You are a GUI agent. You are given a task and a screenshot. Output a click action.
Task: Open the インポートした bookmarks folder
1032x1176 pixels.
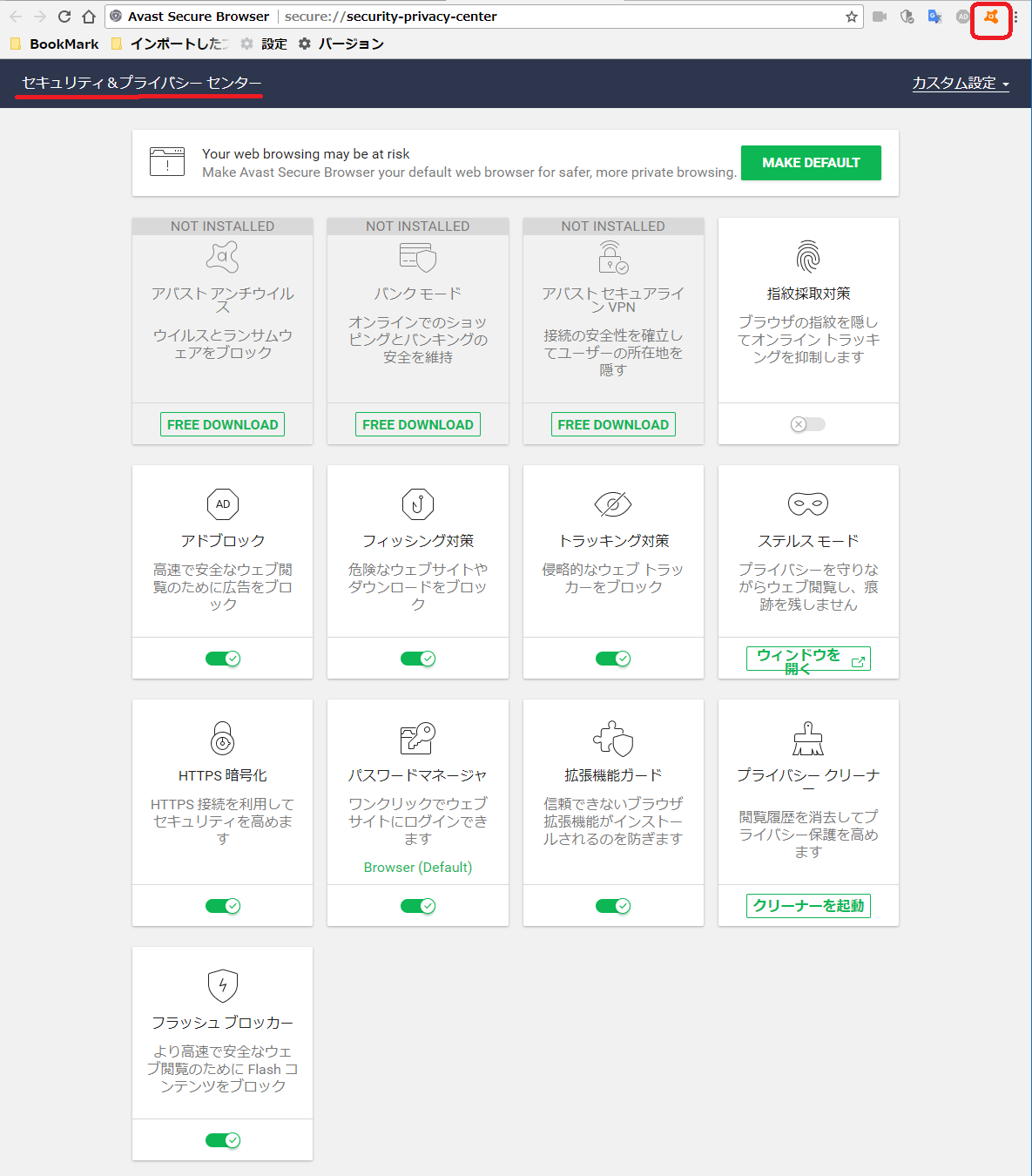[171, 44]
